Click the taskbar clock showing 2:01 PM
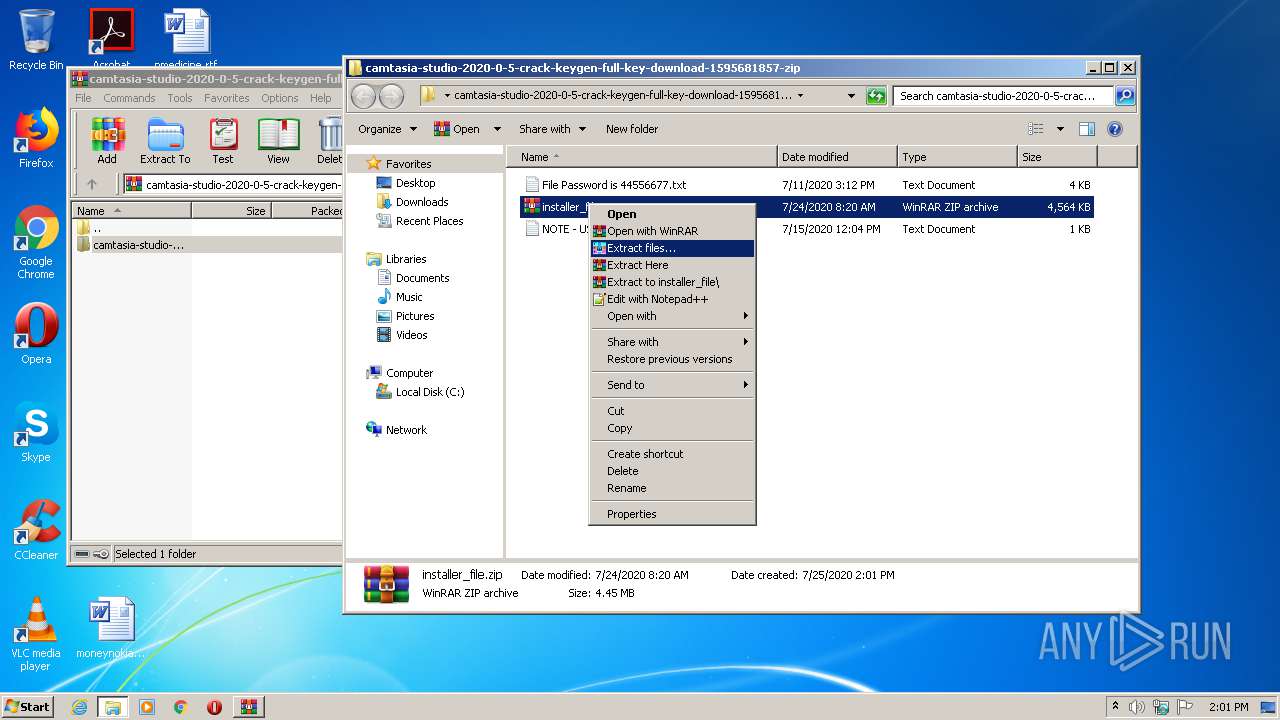The height and width of the screenshot is (720, 1280). (1228, 707)
